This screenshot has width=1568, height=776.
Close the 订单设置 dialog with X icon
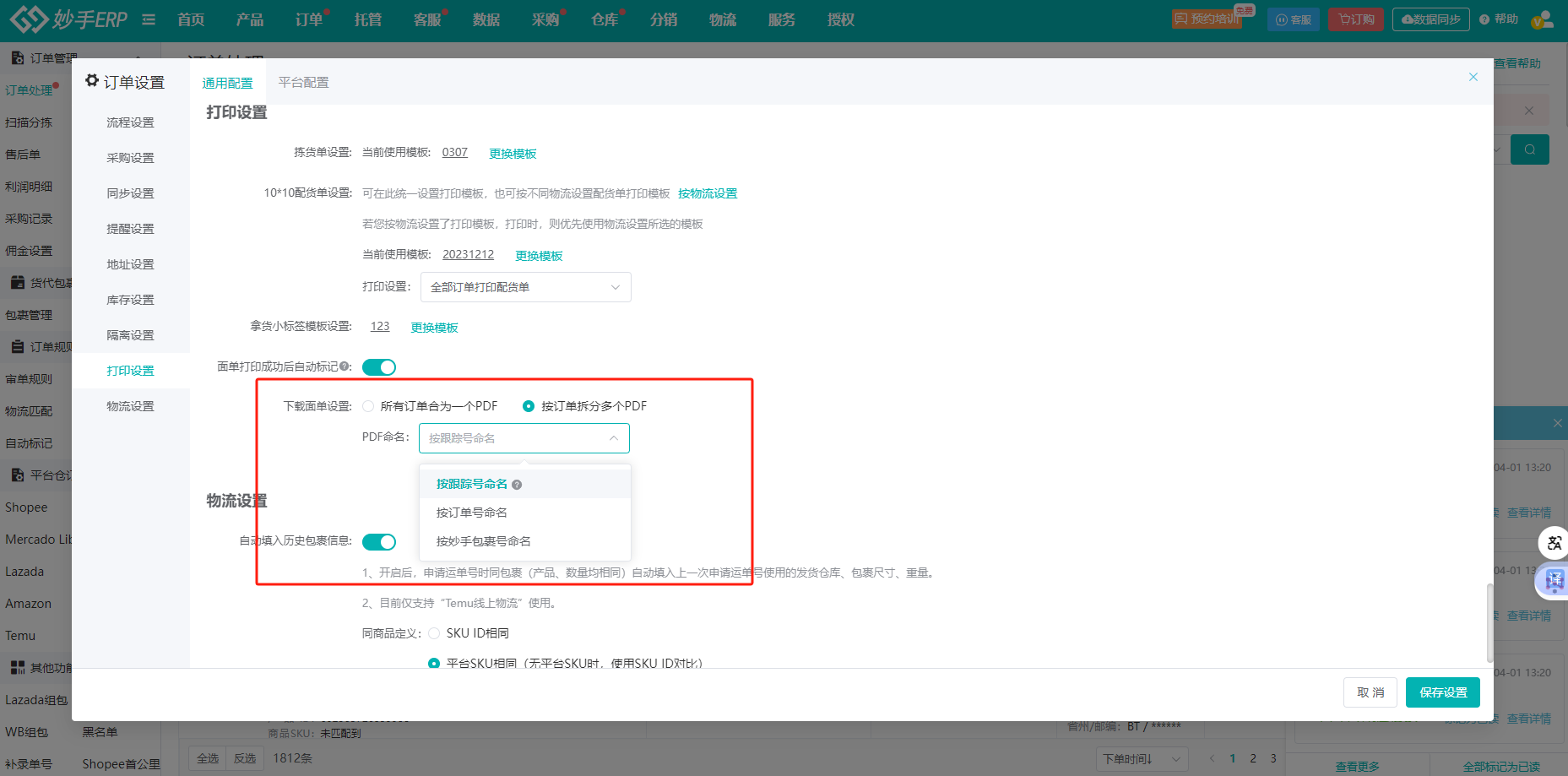point(1473,77)
